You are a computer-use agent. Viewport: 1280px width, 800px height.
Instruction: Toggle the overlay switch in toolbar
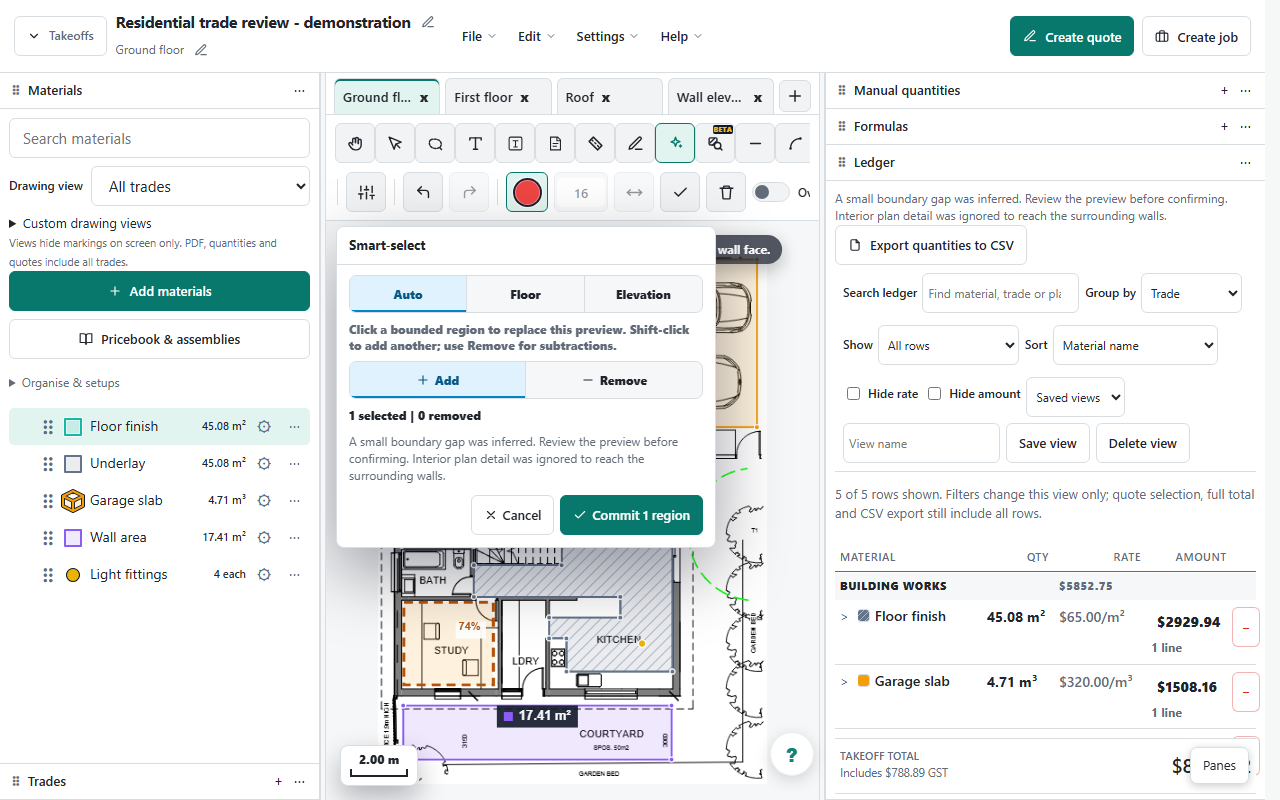(771, 192)
